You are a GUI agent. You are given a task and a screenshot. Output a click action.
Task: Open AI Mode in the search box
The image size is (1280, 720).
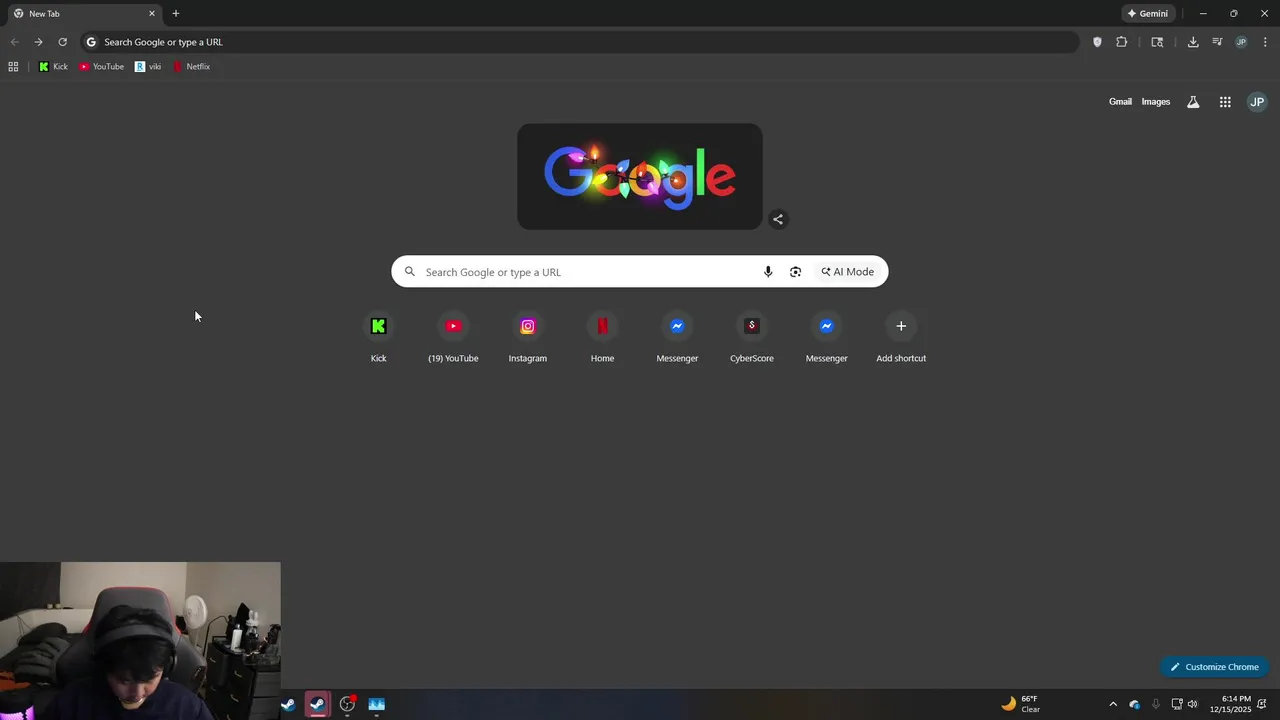(x=848, y=272)
